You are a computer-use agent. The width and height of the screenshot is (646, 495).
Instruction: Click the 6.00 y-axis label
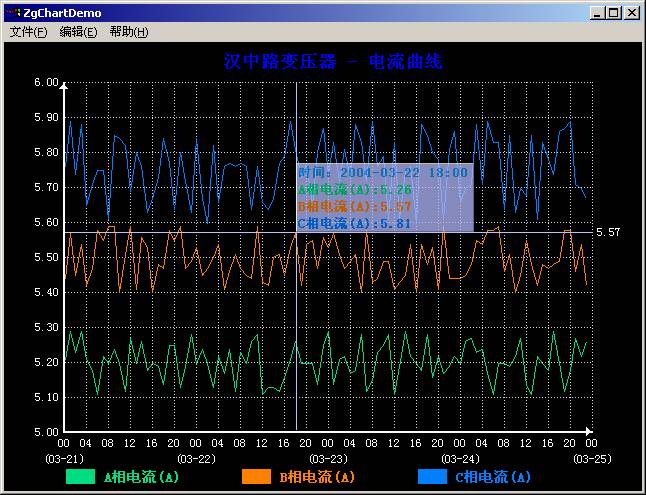46,82
